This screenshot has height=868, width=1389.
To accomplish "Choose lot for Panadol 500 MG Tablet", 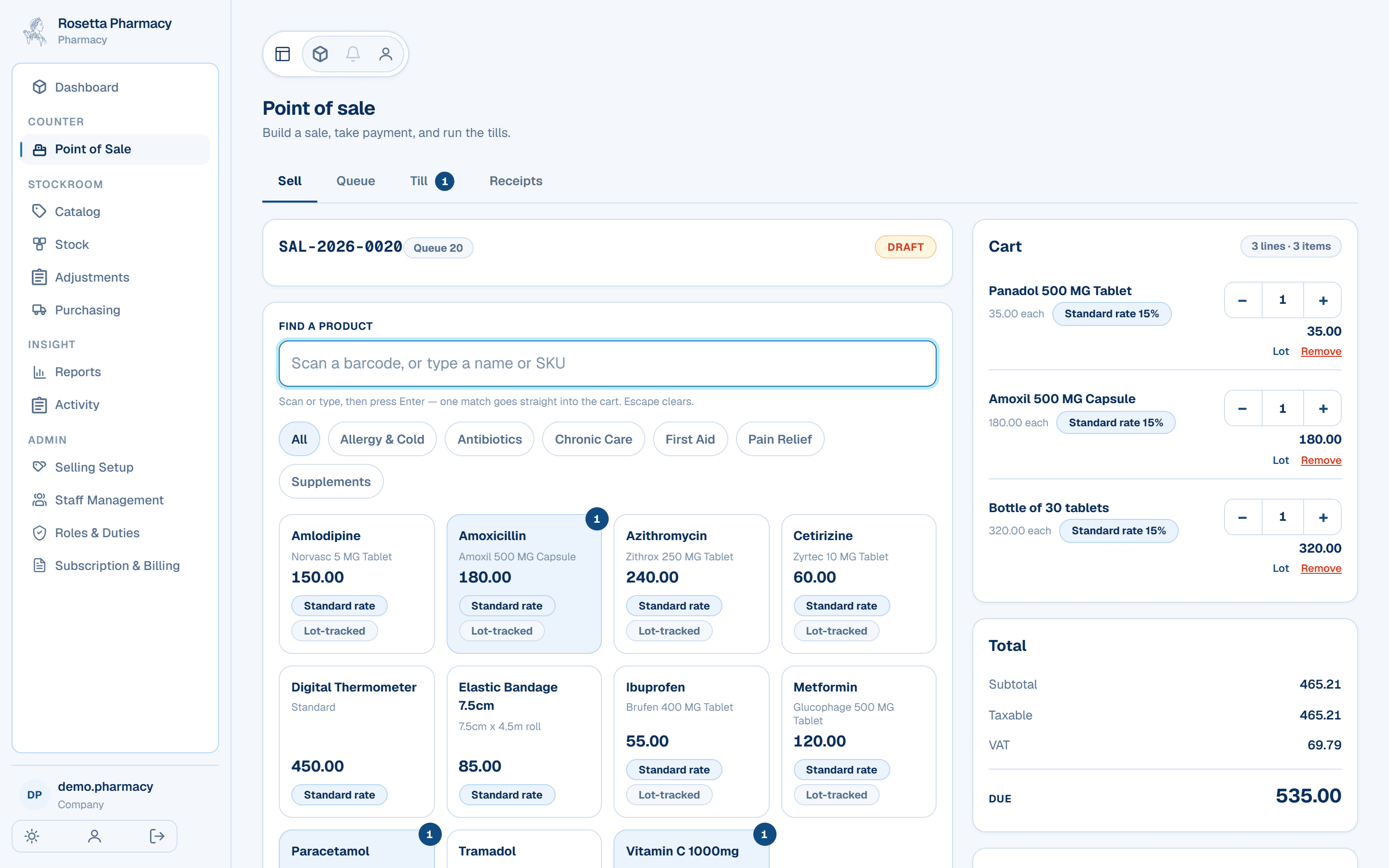I will point(1280,352).
